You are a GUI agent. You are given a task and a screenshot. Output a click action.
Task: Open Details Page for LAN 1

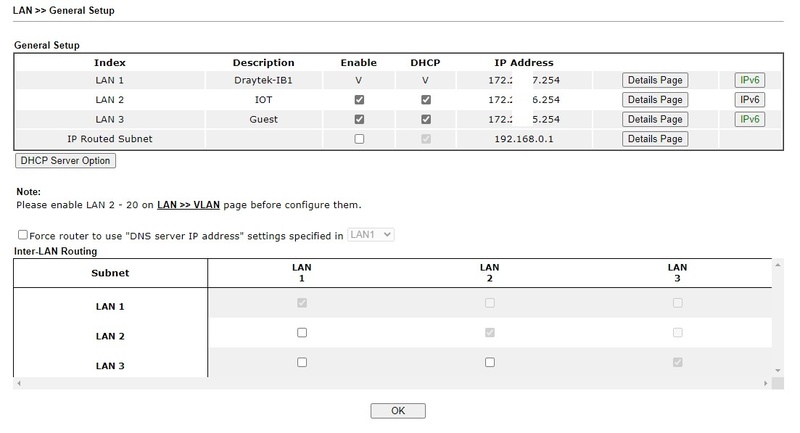[655, 80]
